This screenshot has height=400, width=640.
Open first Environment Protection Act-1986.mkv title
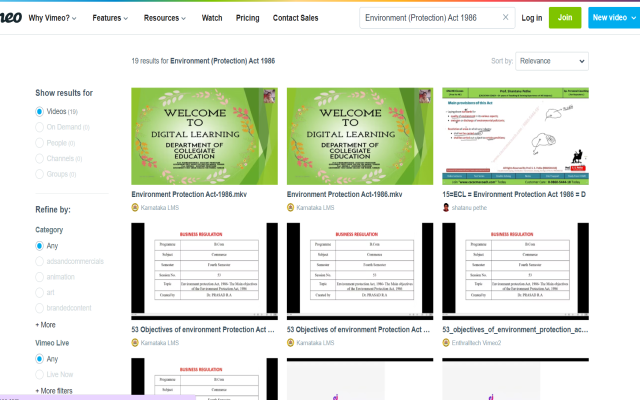(189, 194)
